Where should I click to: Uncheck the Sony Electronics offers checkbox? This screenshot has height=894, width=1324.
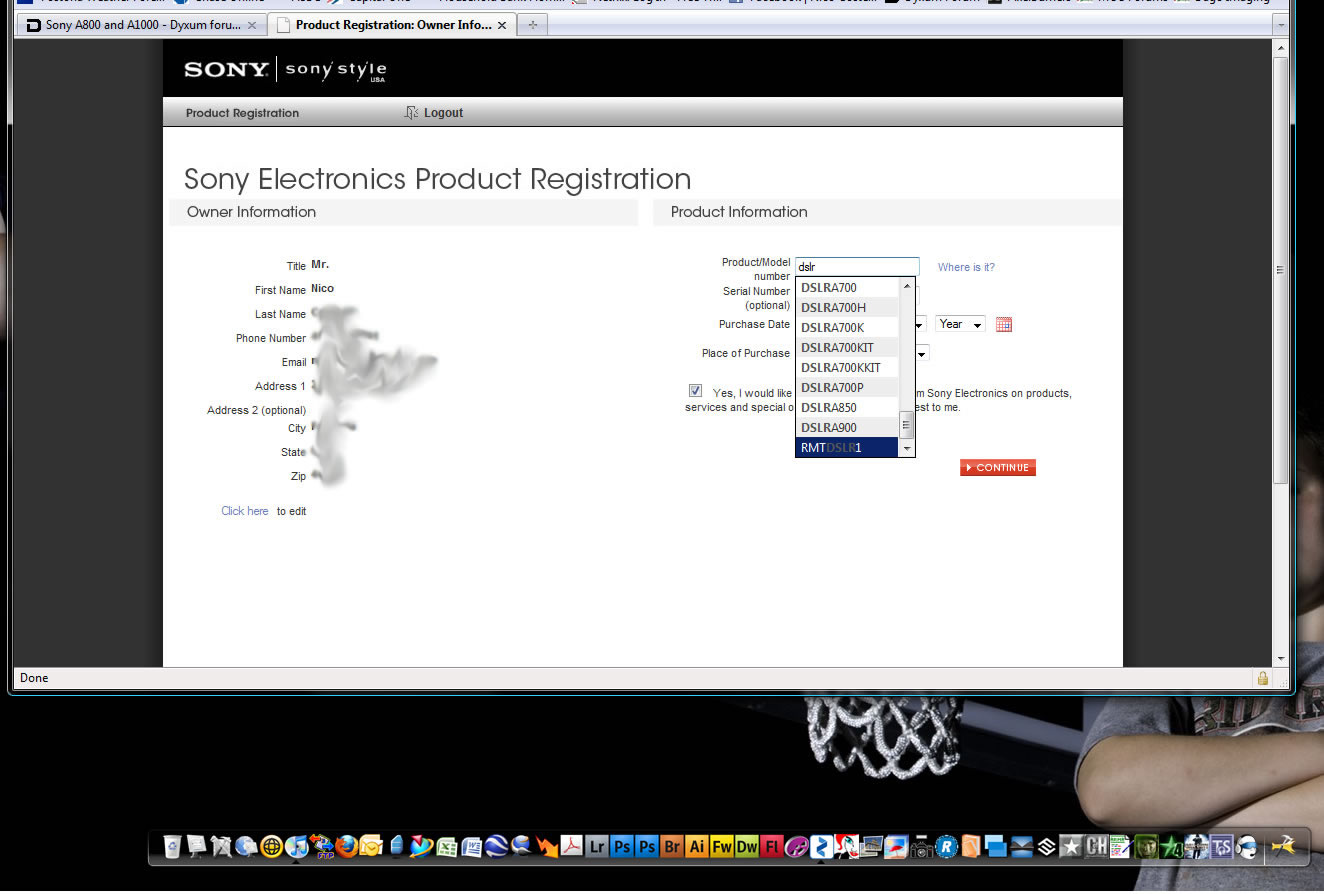coord(695,391)
